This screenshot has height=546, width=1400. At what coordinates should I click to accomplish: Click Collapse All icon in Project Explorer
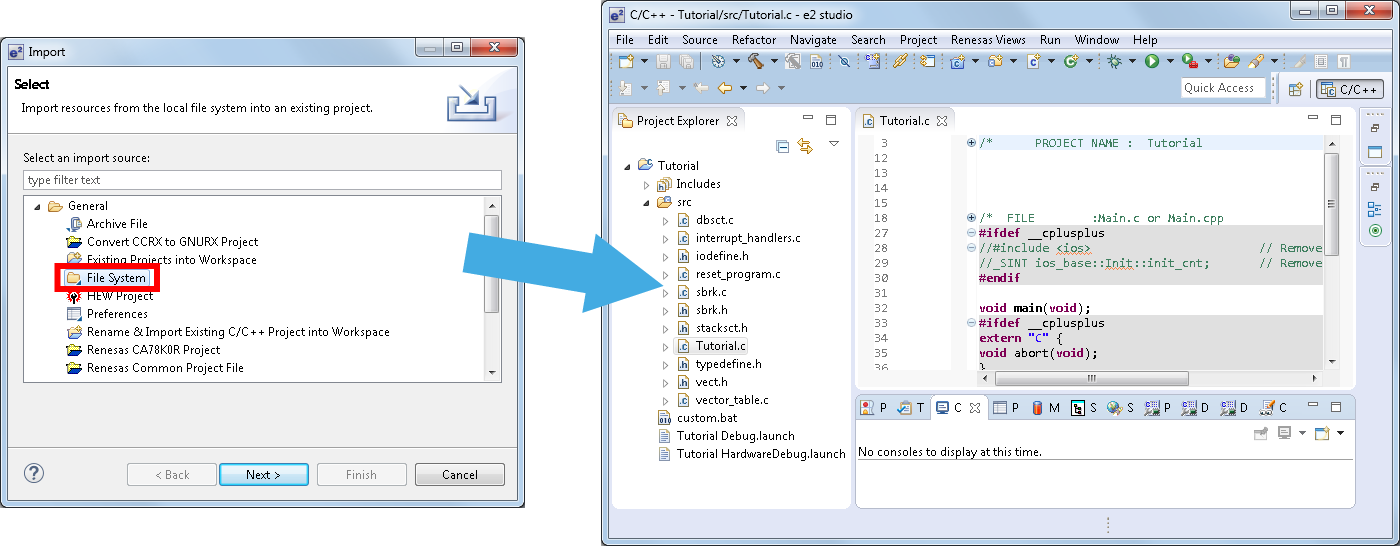click(x=782, y=146)
